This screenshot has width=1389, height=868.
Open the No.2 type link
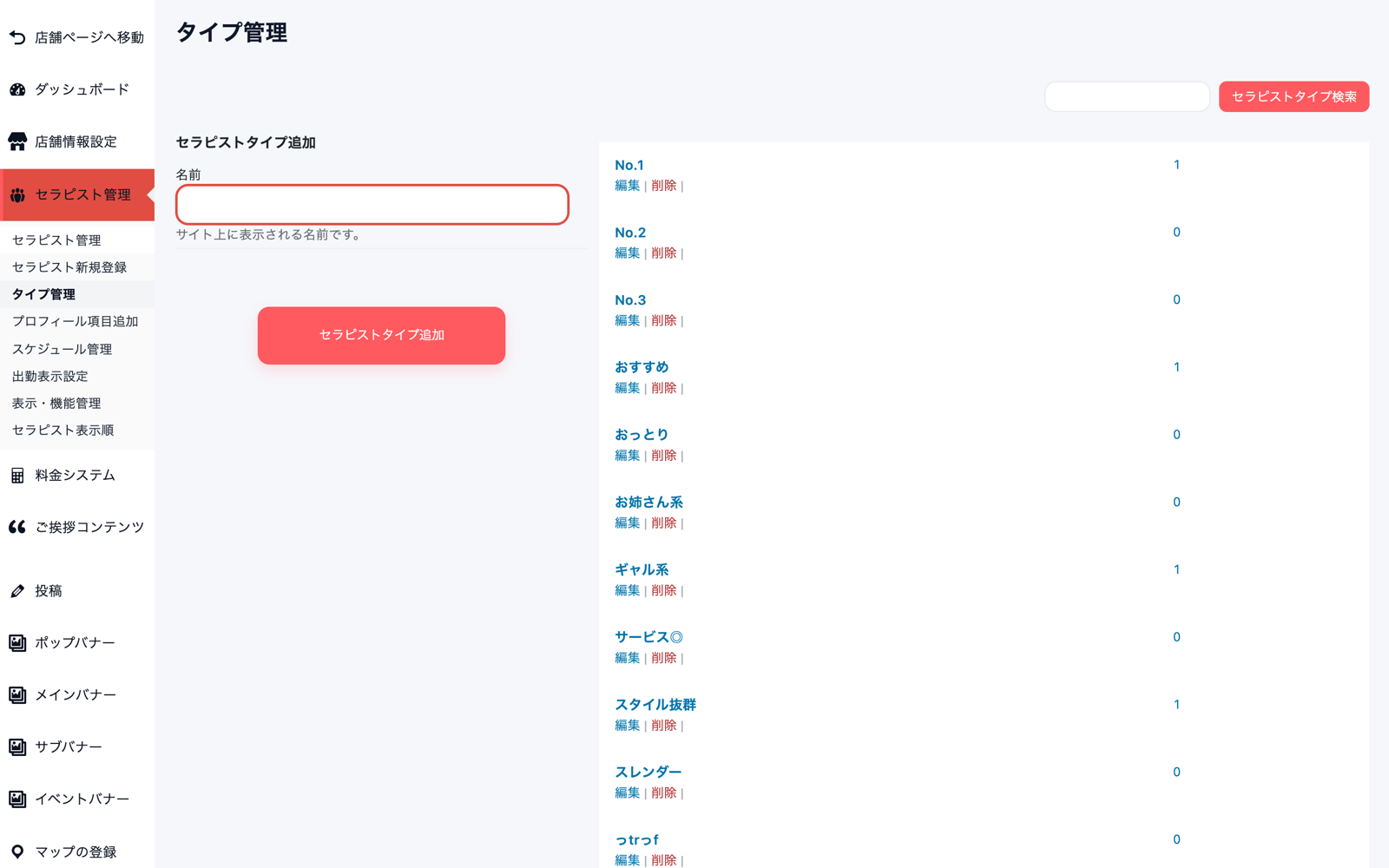(630, 233)
